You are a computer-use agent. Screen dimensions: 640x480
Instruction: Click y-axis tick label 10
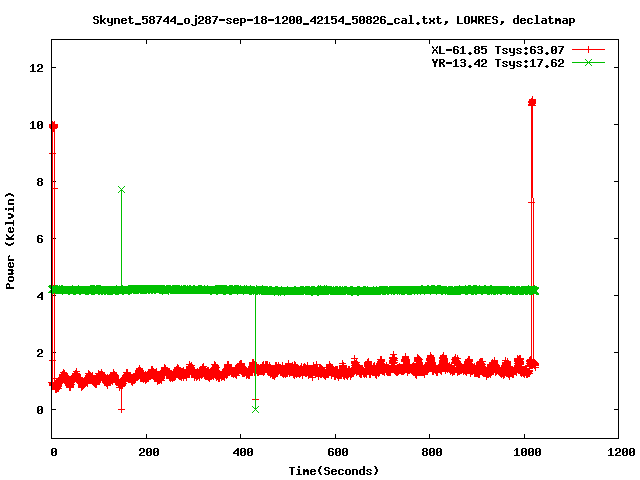point(36,125)
